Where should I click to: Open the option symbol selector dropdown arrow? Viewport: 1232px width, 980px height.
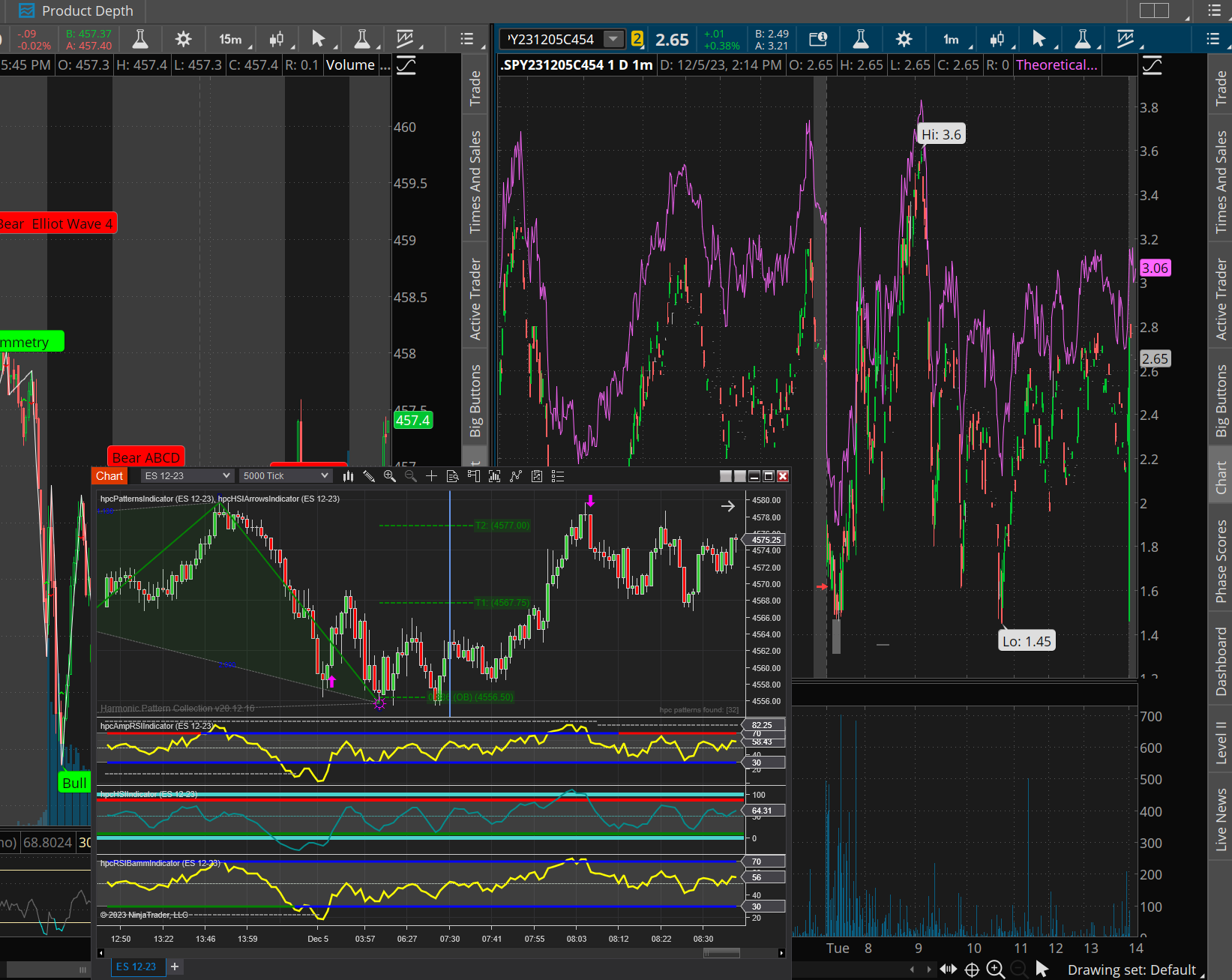coord(613,39)
